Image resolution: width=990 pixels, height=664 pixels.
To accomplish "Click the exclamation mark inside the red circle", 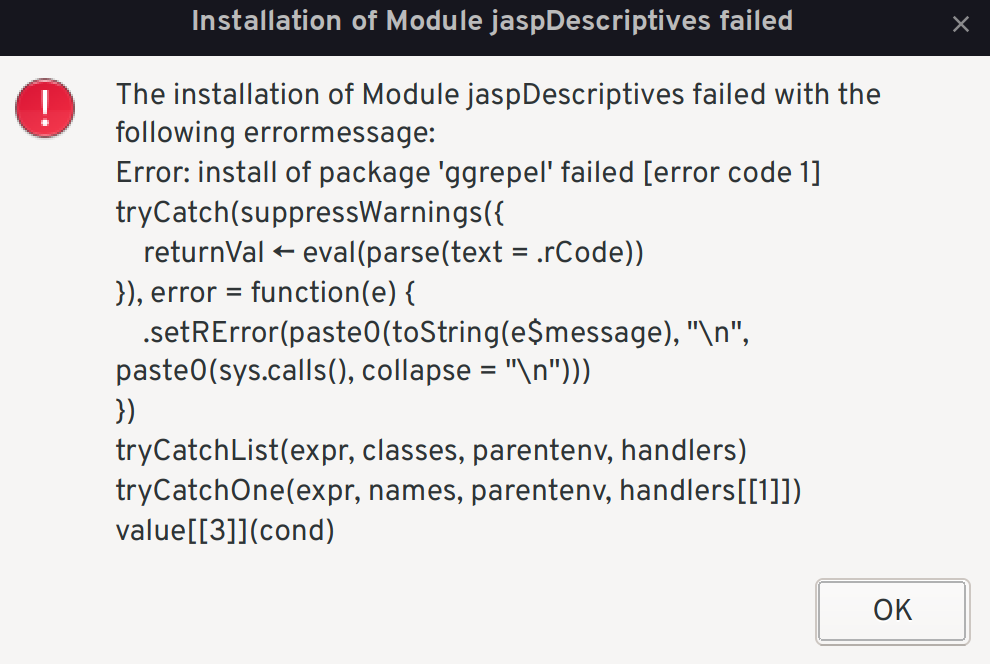I will pyautogui.click(x=44, y=107).
